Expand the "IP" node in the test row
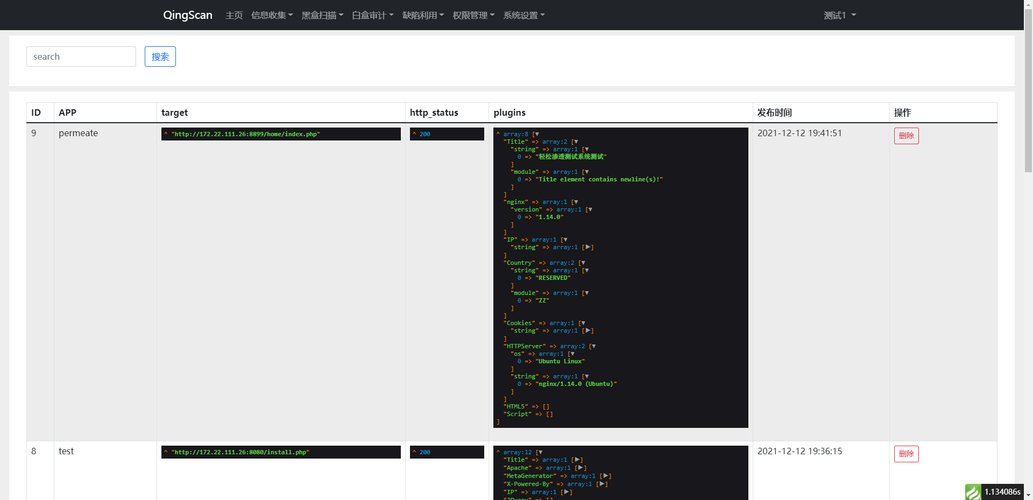1033x500 pixels. click(567, 491)
